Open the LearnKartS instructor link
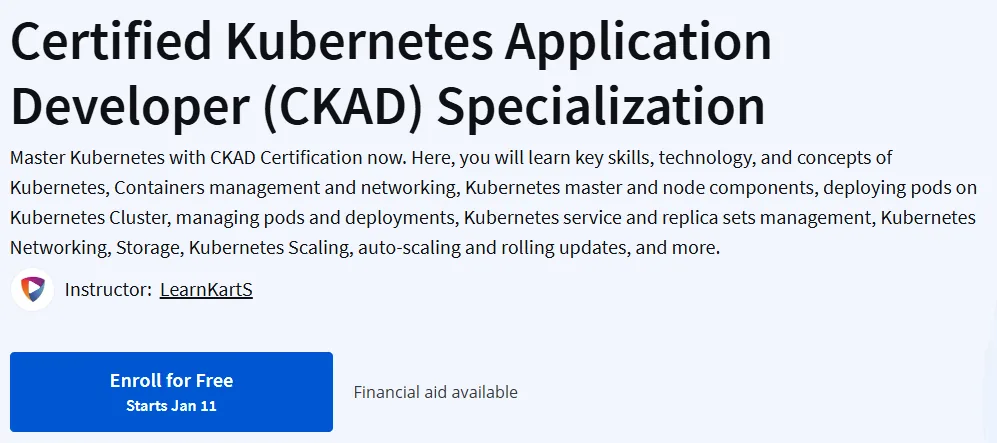Viewport: 997px width, 443px height. [206, 290]
